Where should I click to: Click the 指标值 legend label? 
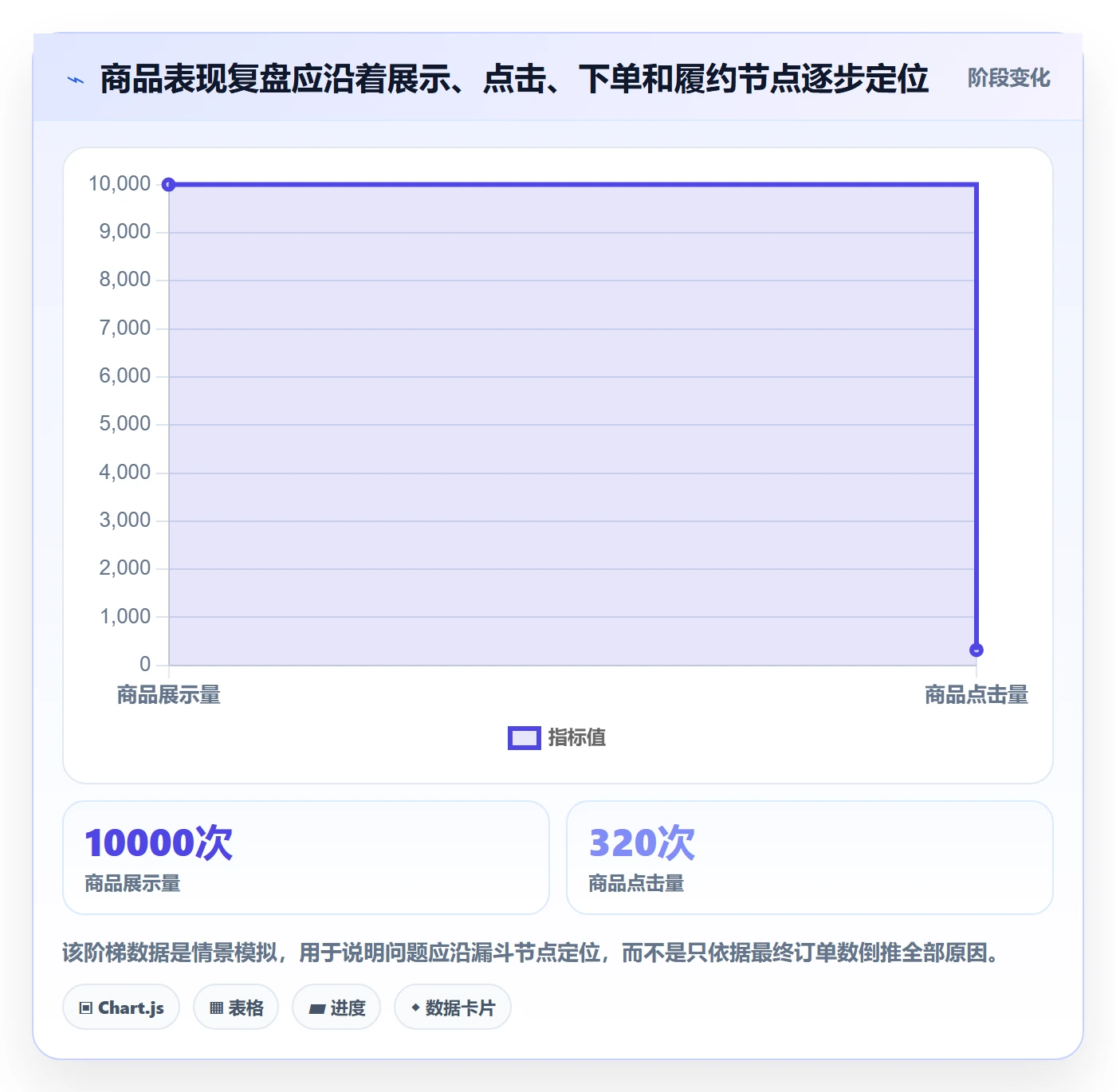tap(577, 738)
